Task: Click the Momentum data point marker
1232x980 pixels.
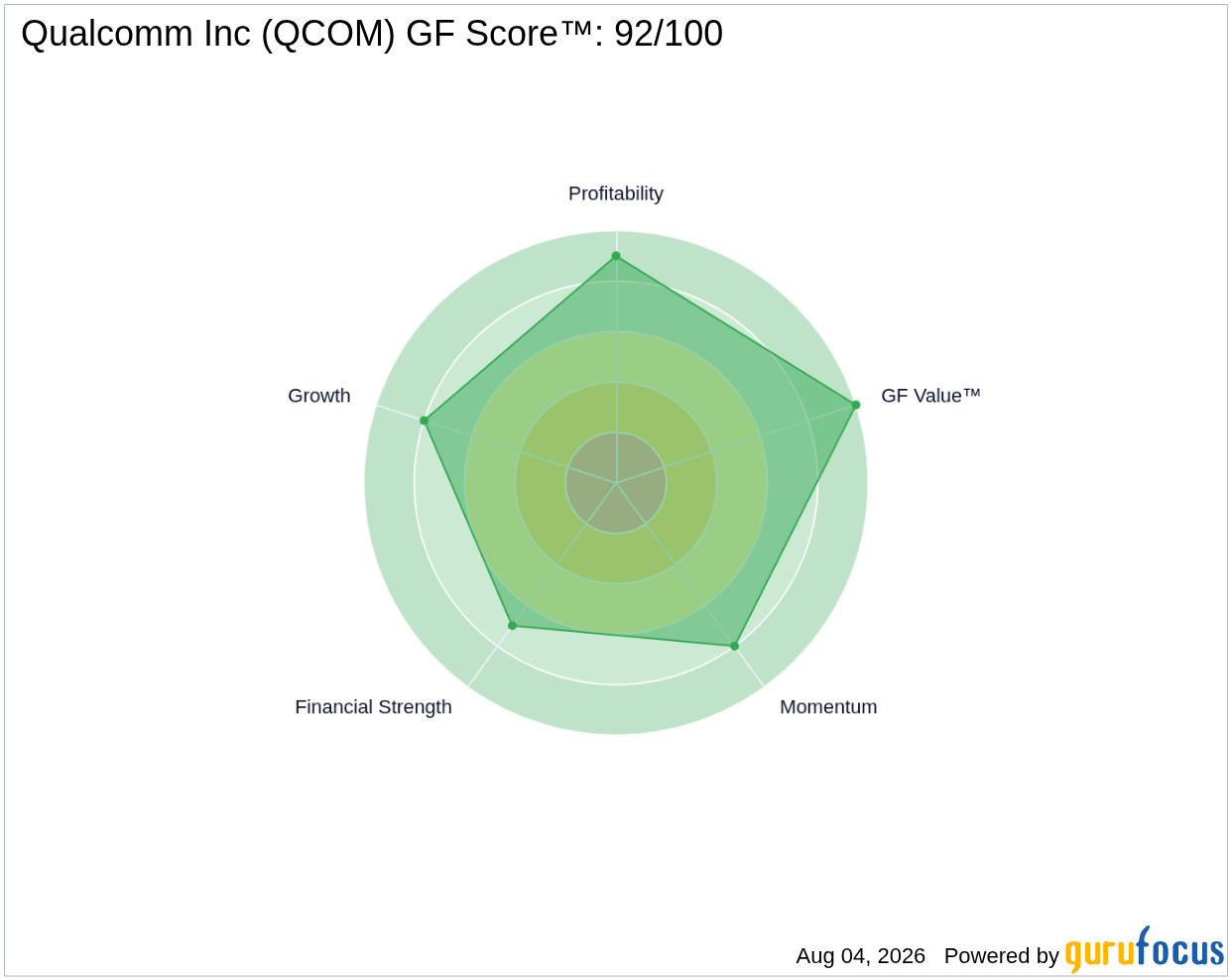Action: [x=735, y=646]
